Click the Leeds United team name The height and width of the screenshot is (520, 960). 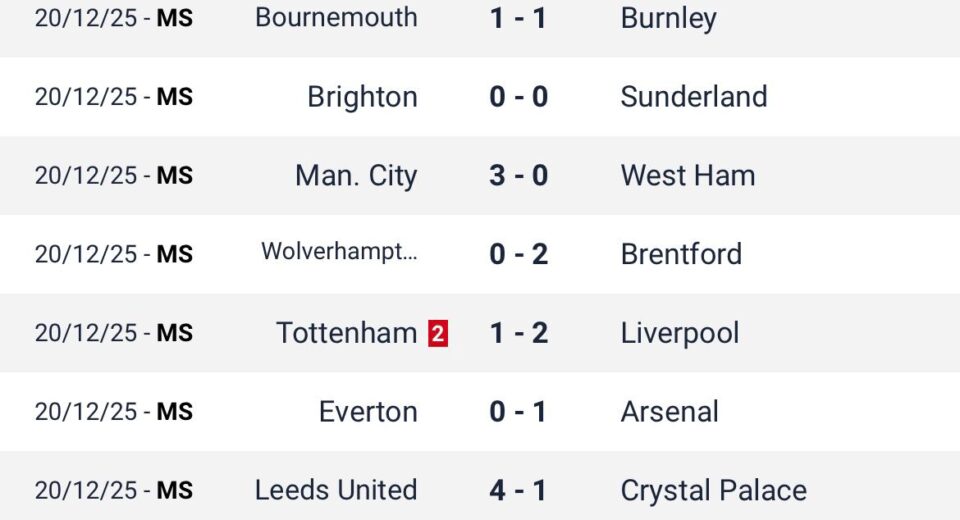[336, 490]
